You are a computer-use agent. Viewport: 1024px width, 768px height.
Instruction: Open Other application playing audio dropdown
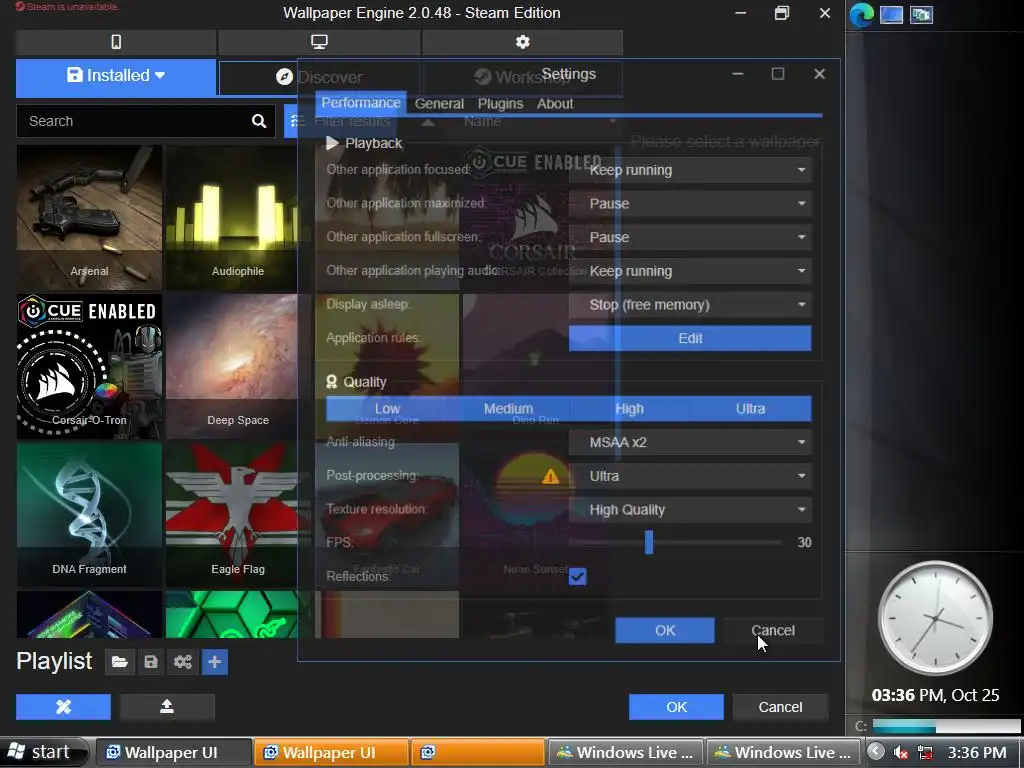pyautogui.click(x=690, y=271)
